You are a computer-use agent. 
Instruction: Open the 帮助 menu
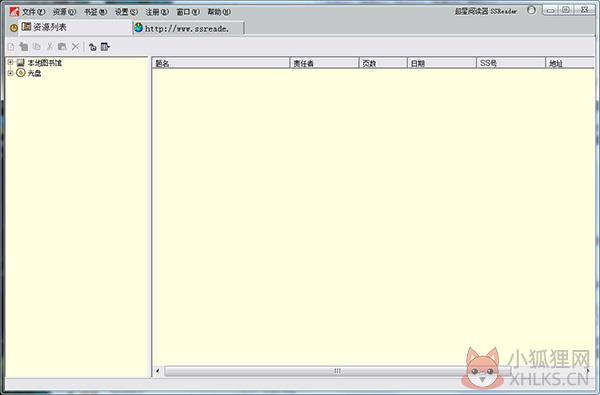[x=219, y=12]
